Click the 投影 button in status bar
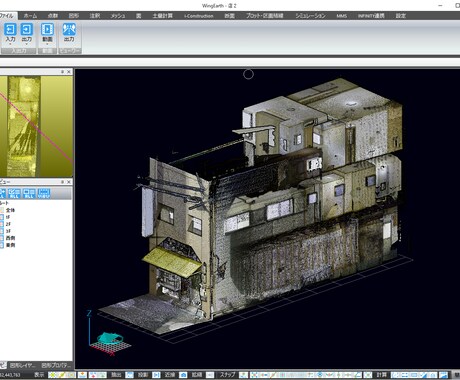Viewport: 460px width, 380px height. point(143,375)
